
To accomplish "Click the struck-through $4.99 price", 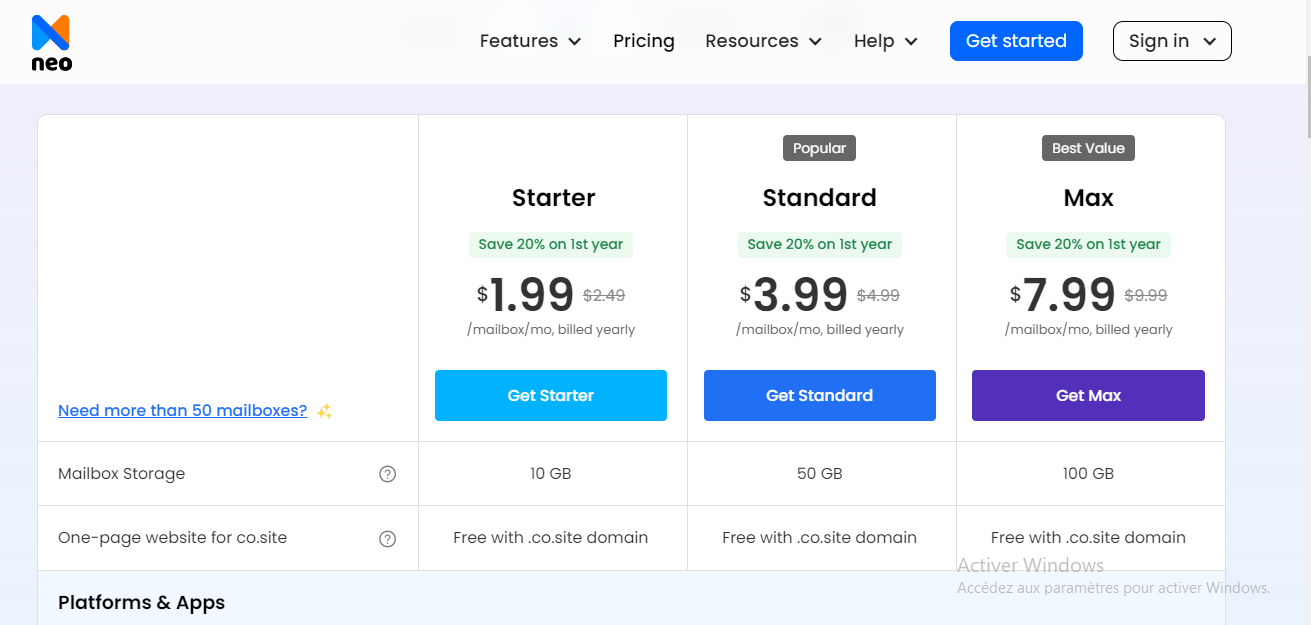I will coord(878,296).
